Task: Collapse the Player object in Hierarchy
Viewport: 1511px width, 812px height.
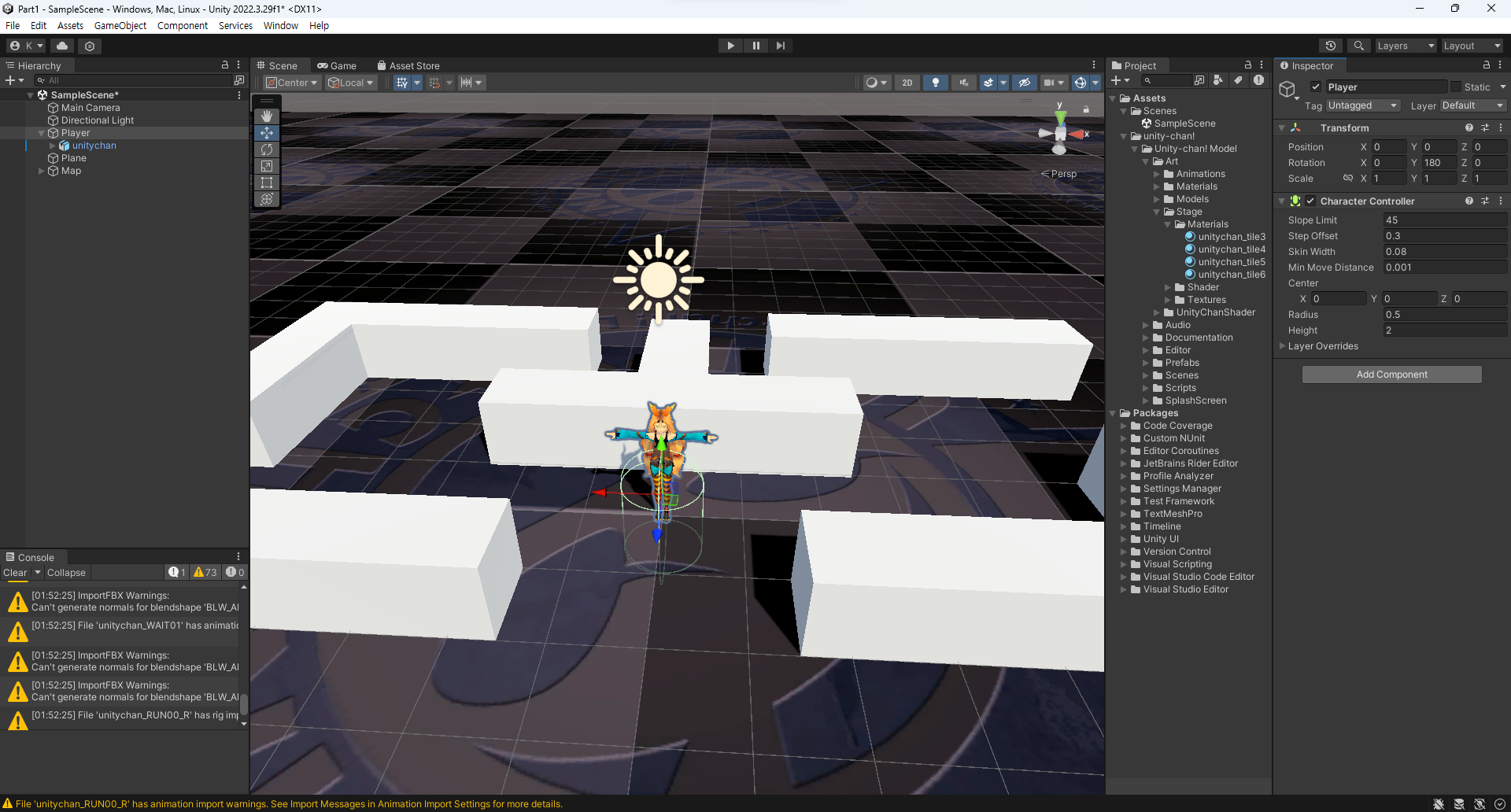Action: coord(42,133)
